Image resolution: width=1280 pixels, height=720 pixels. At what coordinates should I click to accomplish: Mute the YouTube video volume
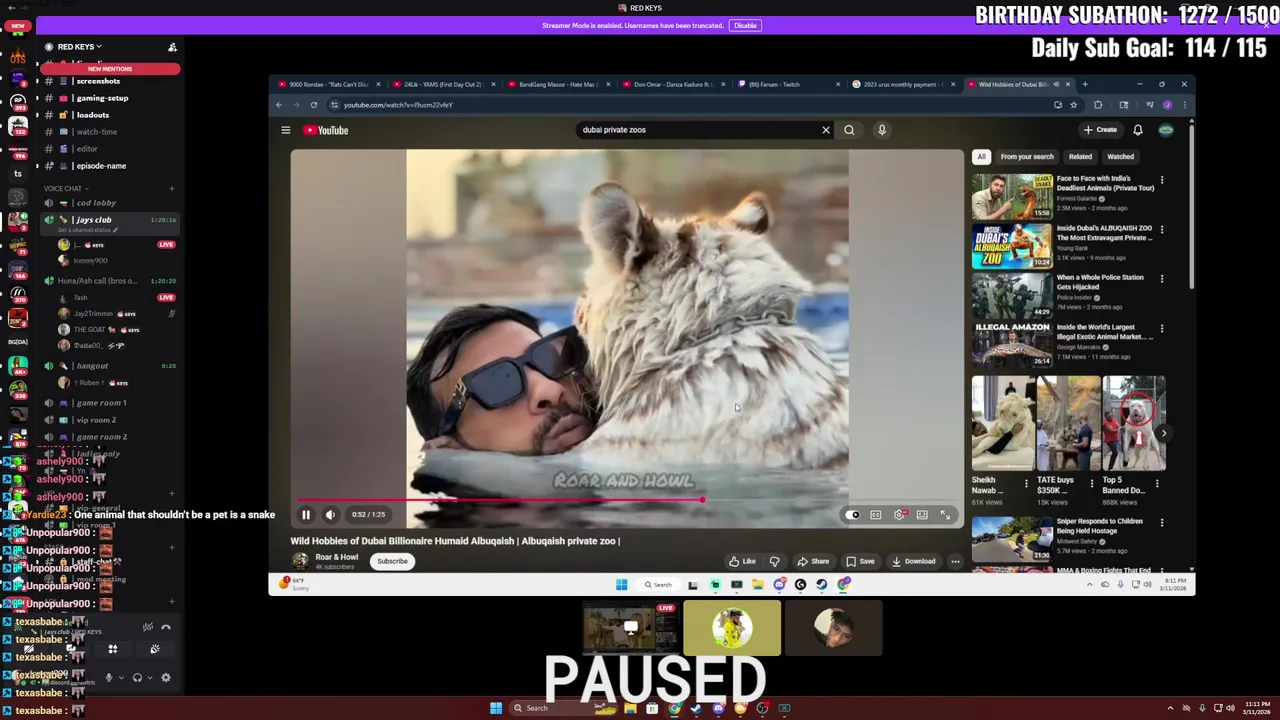click(330, 515)
